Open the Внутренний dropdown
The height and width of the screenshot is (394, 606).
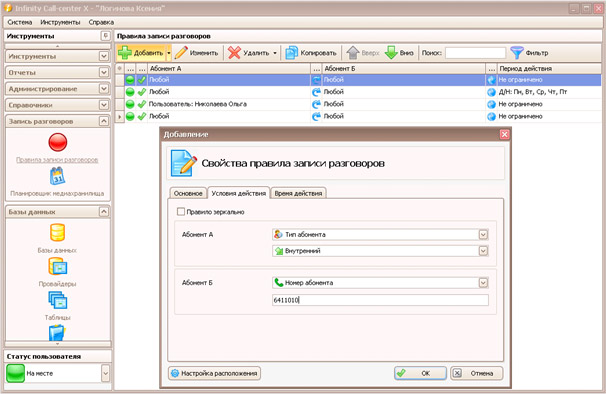click(483, 251)
